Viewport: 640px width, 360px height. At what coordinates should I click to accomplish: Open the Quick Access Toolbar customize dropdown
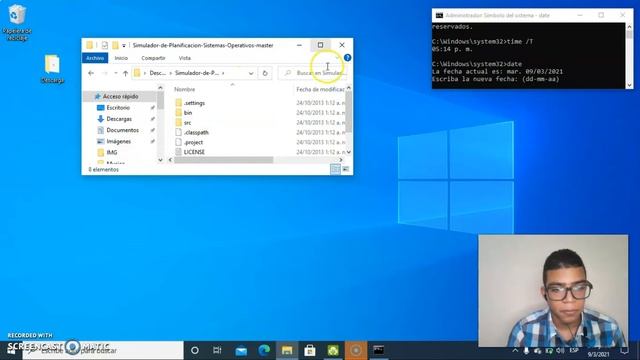coord(124,45)
